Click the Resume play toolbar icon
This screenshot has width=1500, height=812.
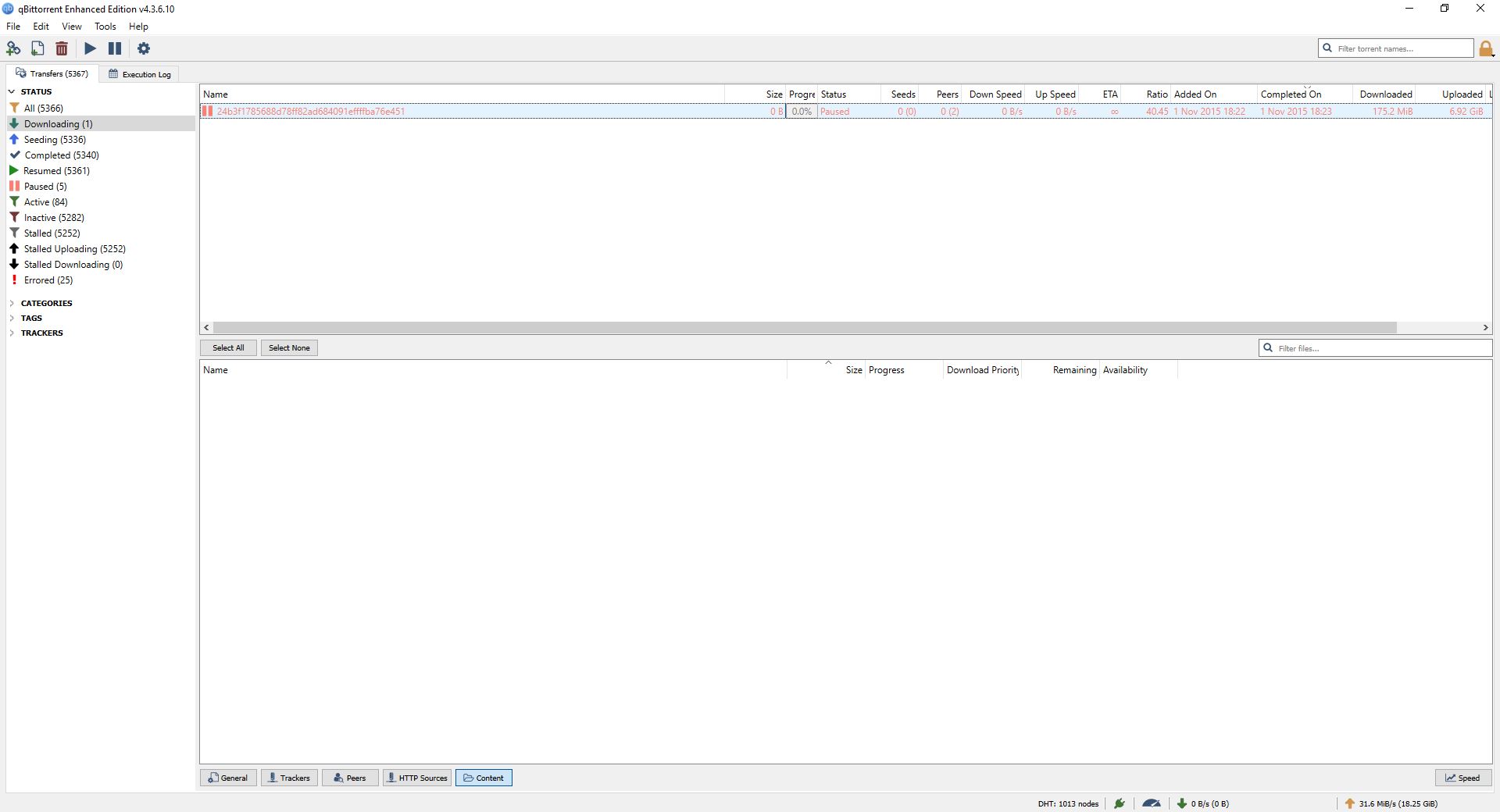[91, 48]
